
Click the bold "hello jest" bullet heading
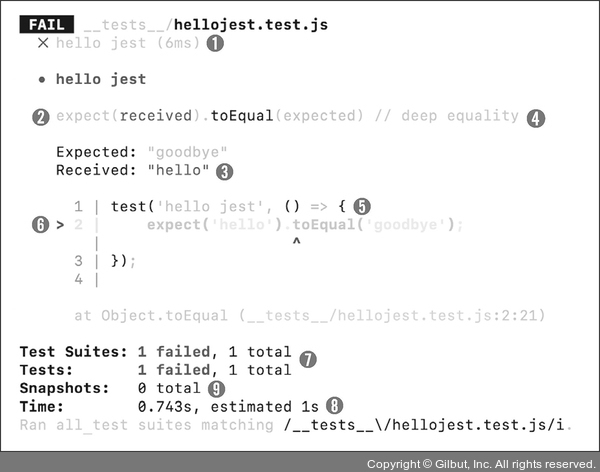[101, 79]
